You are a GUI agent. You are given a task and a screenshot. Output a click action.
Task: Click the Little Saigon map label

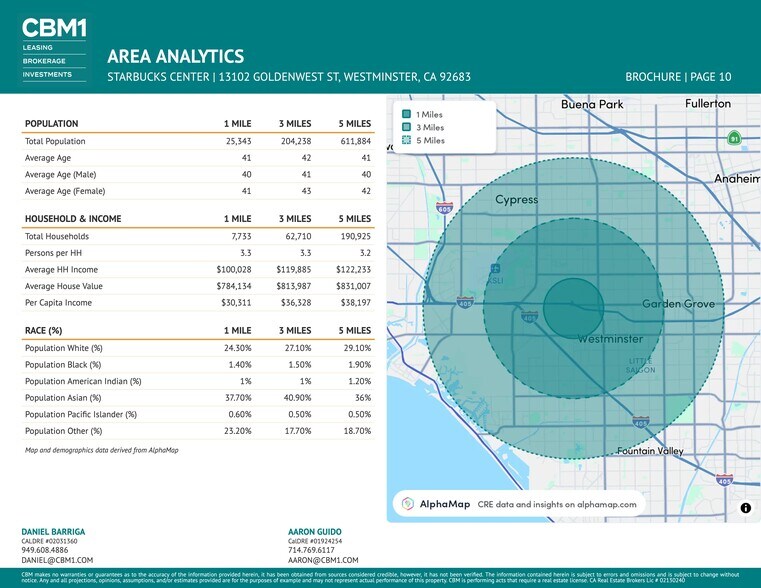(641, 365)
